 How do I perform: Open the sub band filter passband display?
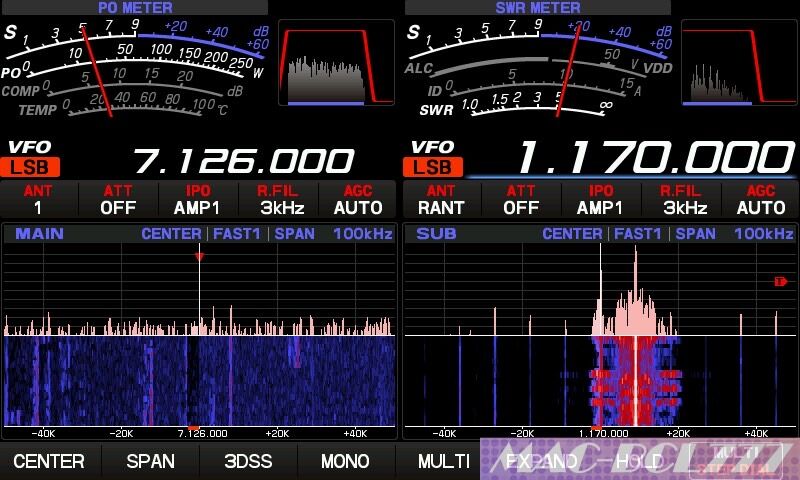pos(739,63)
